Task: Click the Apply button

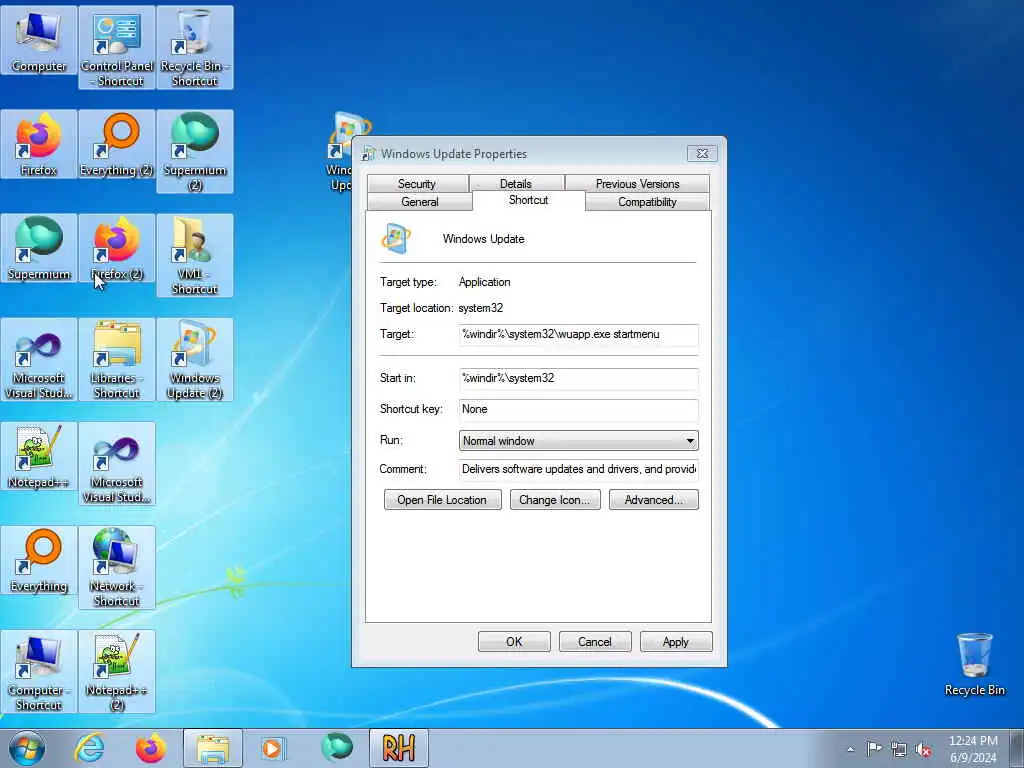Action: (x=676, y=641)
